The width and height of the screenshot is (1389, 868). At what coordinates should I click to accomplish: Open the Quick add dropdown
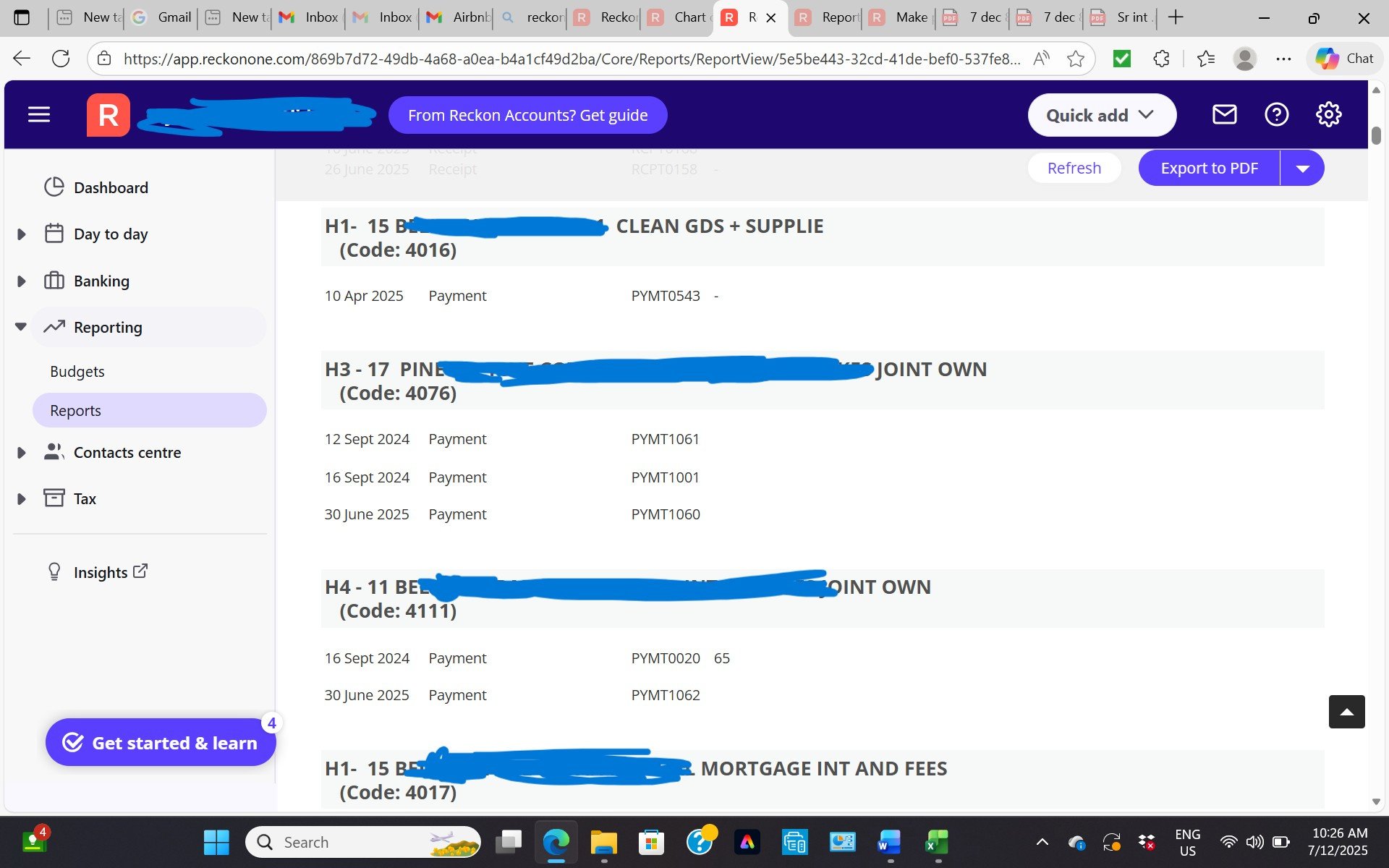(x=1101, y=115)
